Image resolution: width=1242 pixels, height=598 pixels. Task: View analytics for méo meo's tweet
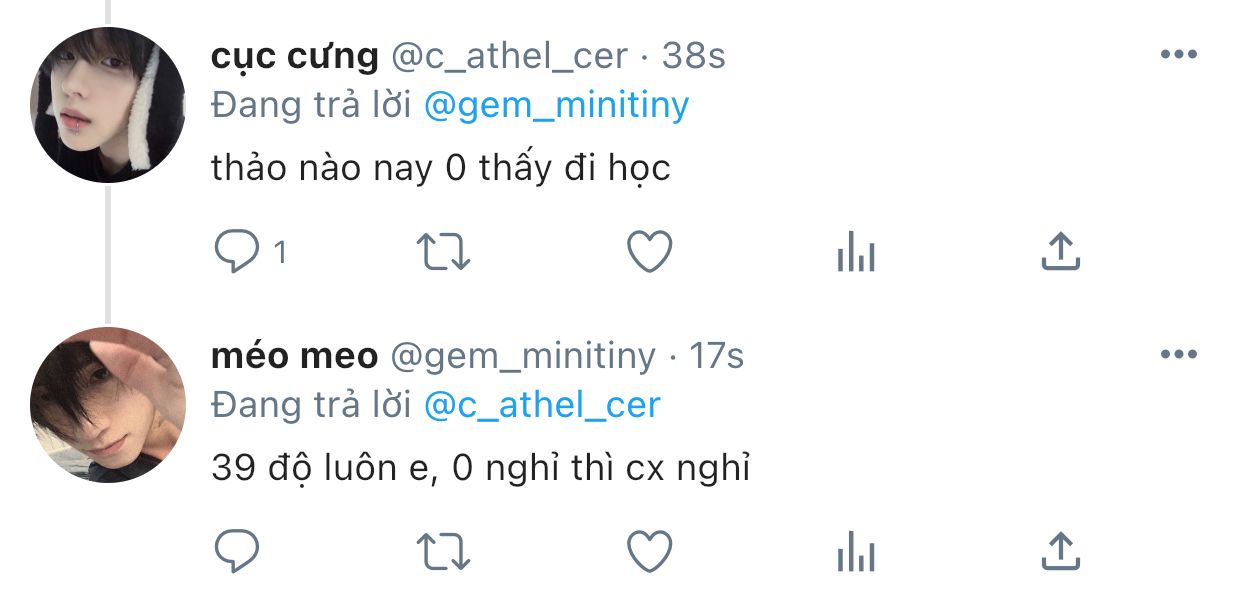click(x=855, y=553)
